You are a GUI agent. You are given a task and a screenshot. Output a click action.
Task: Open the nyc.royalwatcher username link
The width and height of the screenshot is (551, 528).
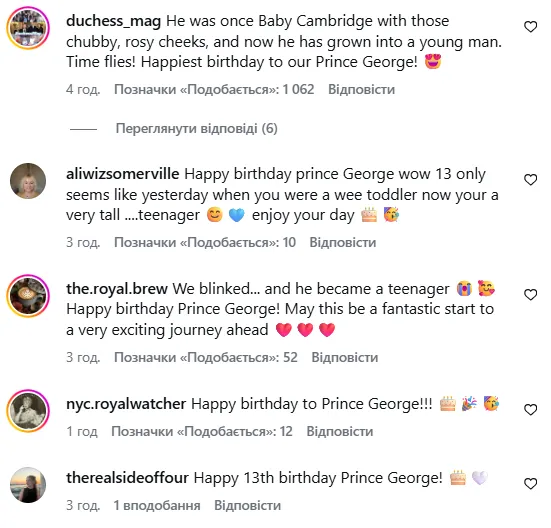click(126, 404)
